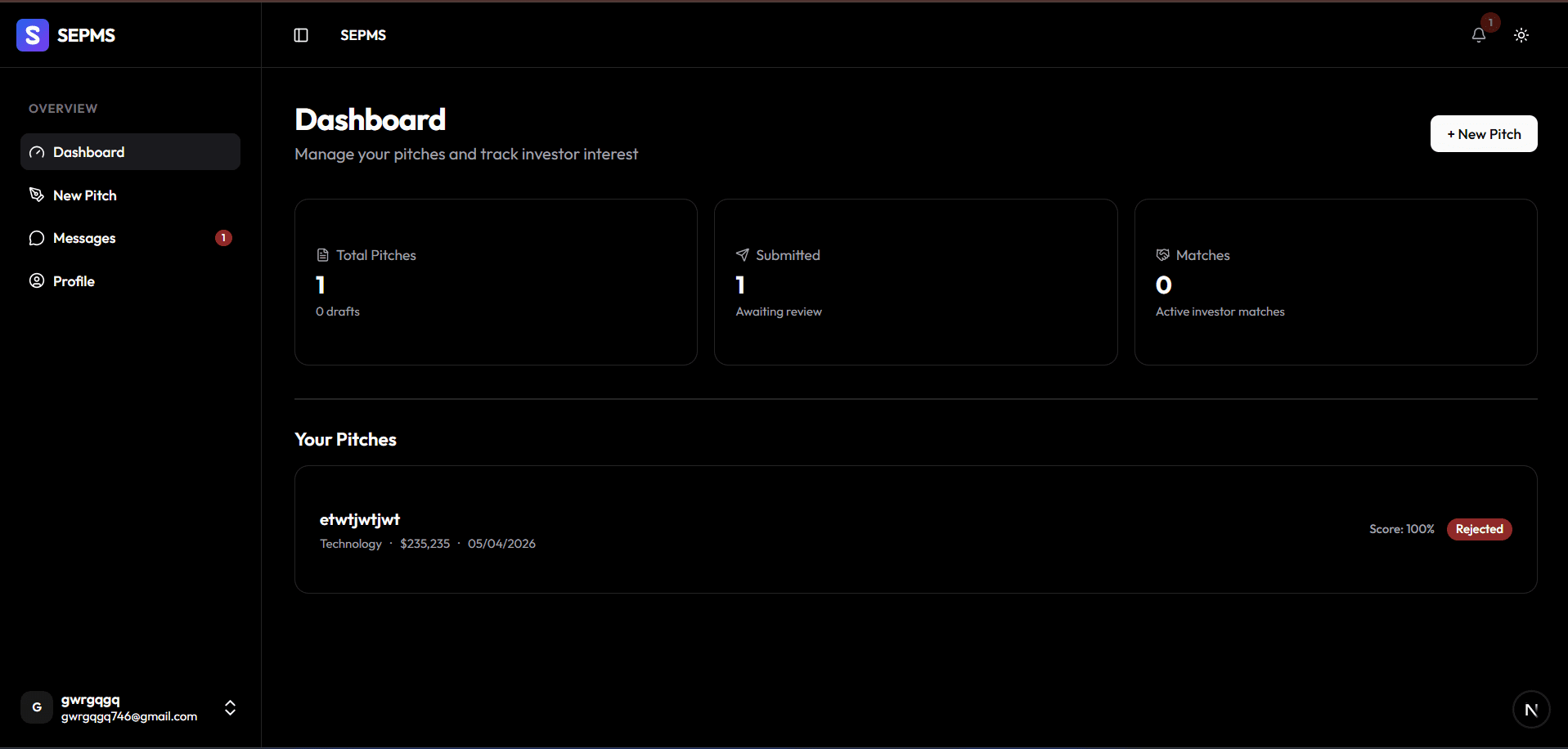The width and height of the screenshot is (1568, 749).
Task: Open the Matches stats card
Action: click(1336, 282)
